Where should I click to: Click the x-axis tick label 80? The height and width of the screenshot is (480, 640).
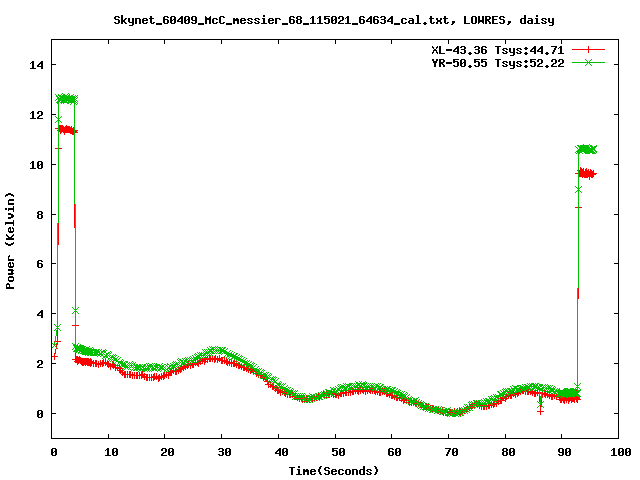[508, 452]
